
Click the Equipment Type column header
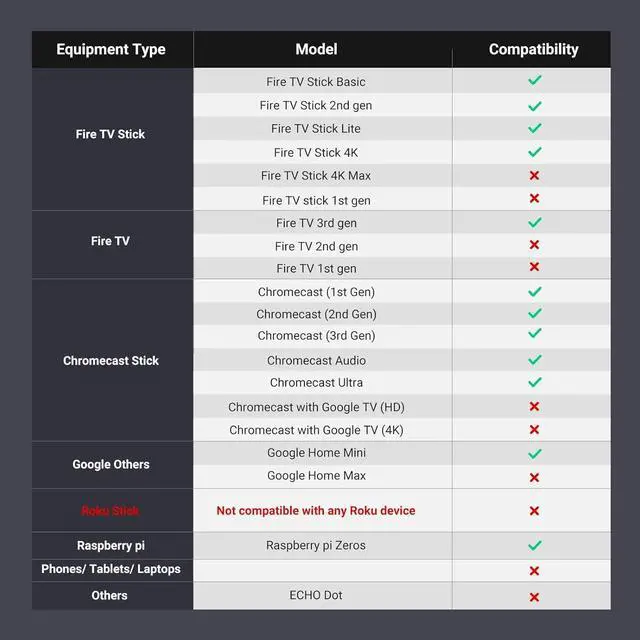point(111,49)
